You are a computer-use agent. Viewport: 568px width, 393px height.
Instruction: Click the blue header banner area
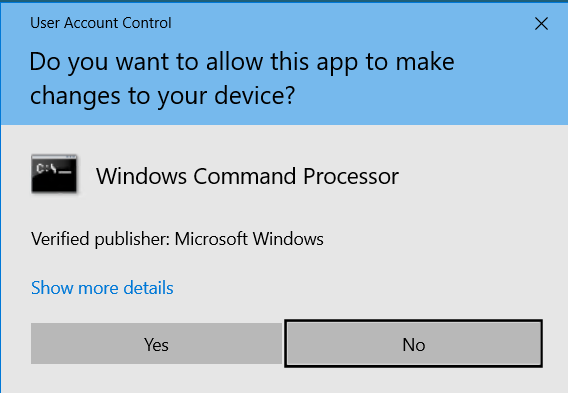[284, 64]
